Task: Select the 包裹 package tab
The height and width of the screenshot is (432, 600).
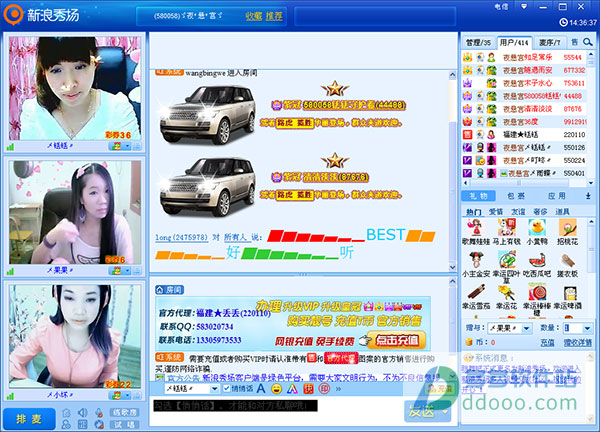Action: (516, 196)
